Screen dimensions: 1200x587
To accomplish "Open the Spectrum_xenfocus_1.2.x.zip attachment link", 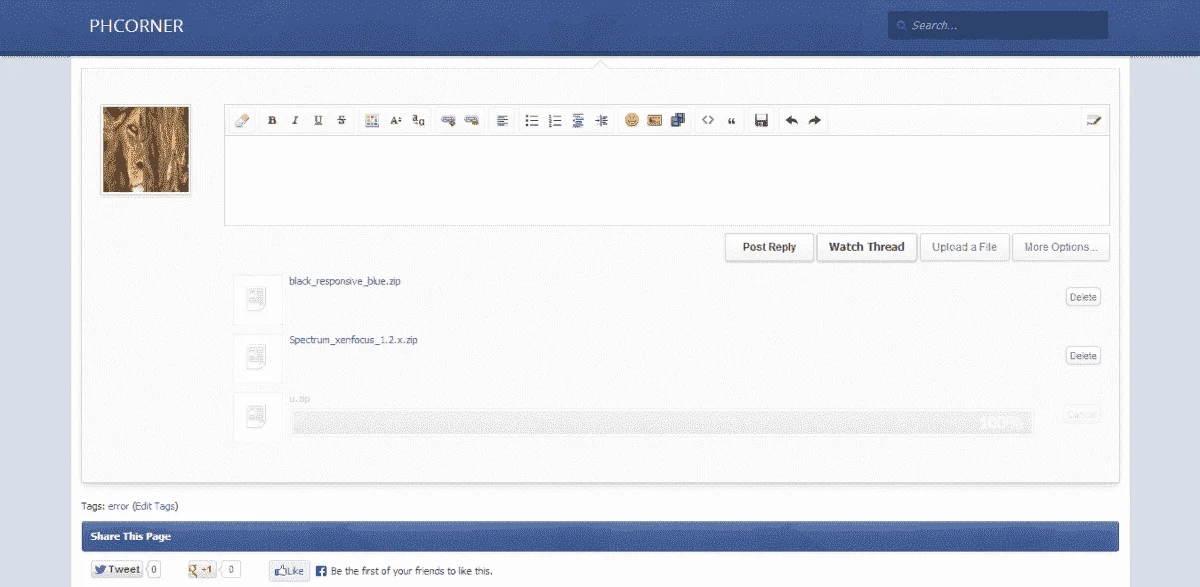I will tap(353, 340).
